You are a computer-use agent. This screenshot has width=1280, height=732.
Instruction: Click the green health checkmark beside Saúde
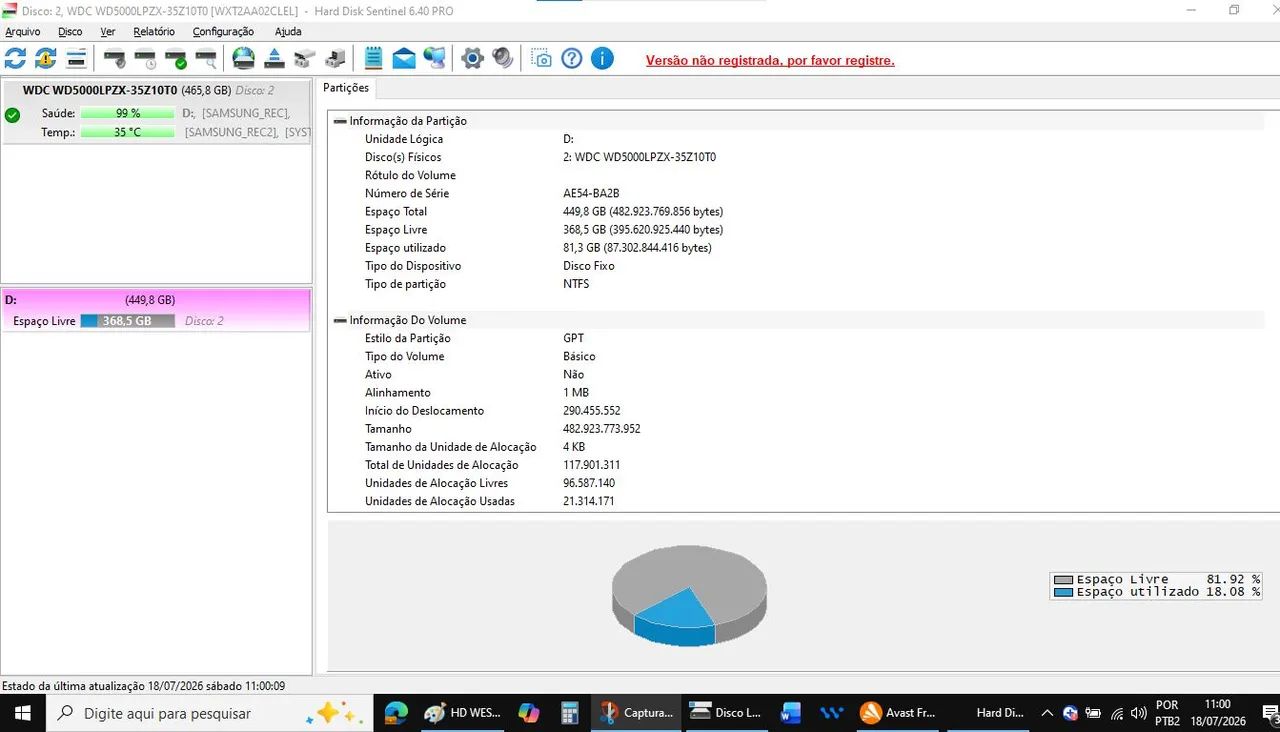click(x=12, y=115)
